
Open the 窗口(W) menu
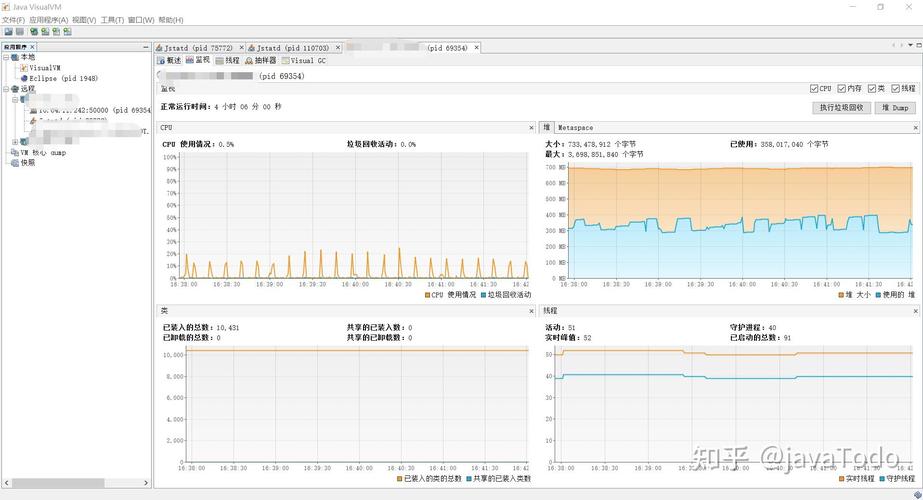coord(141,20)
